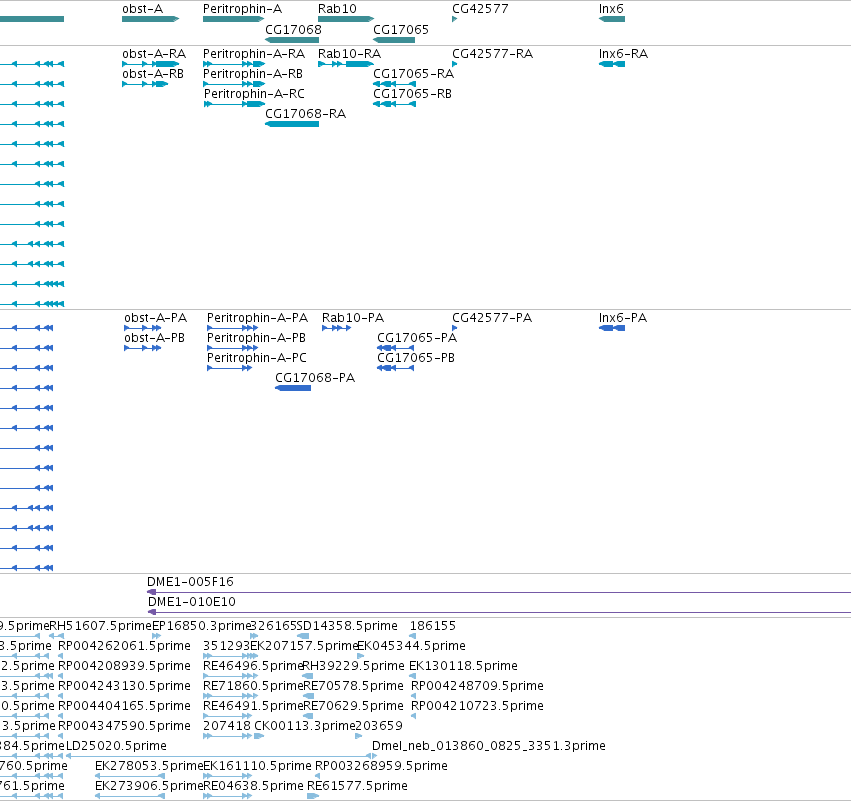851x801 pixels.
Task: Select the Rab10-RA transcript label
Action: tap(350, 54)
